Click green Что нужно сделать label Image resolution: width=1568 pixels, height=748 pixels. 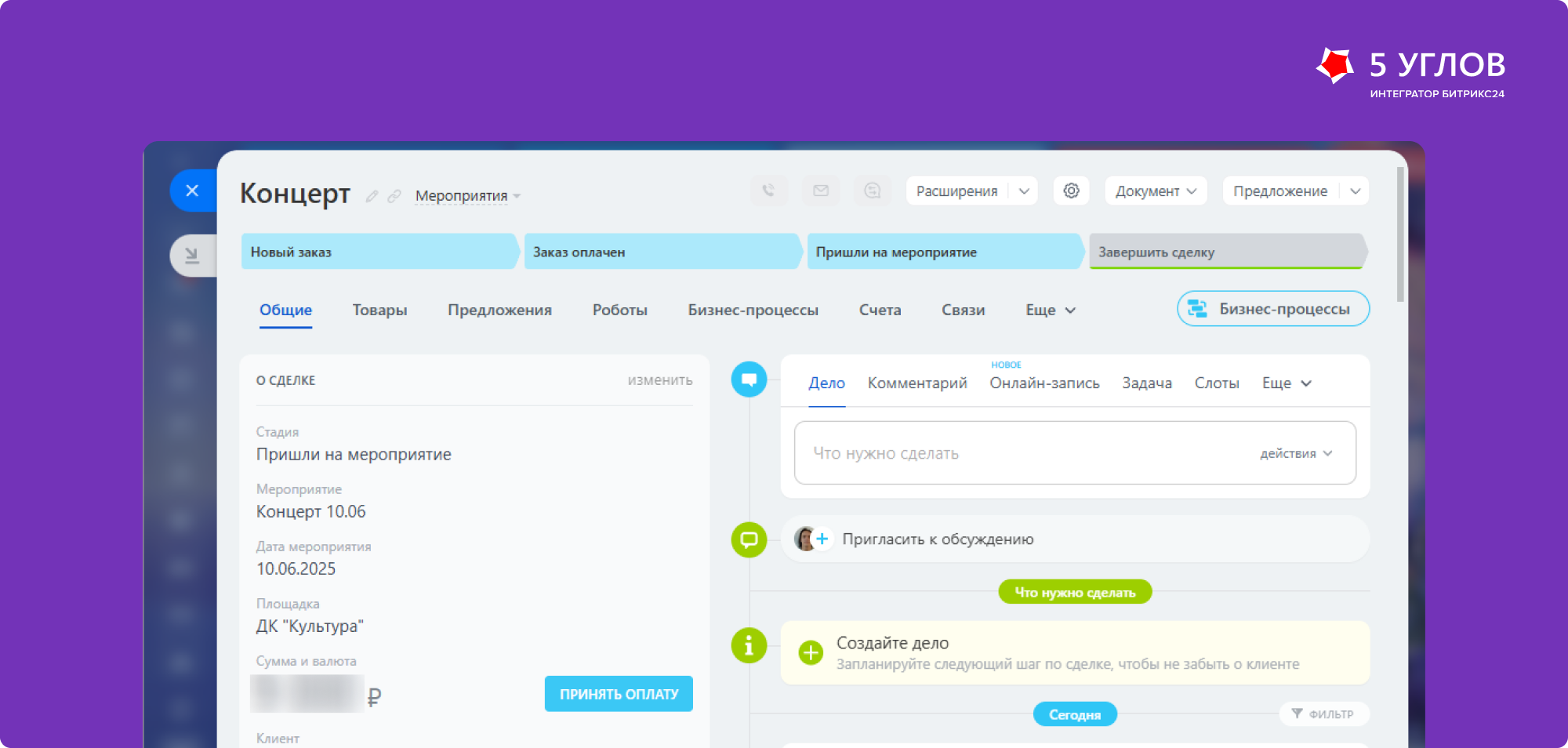[1075, 592]
